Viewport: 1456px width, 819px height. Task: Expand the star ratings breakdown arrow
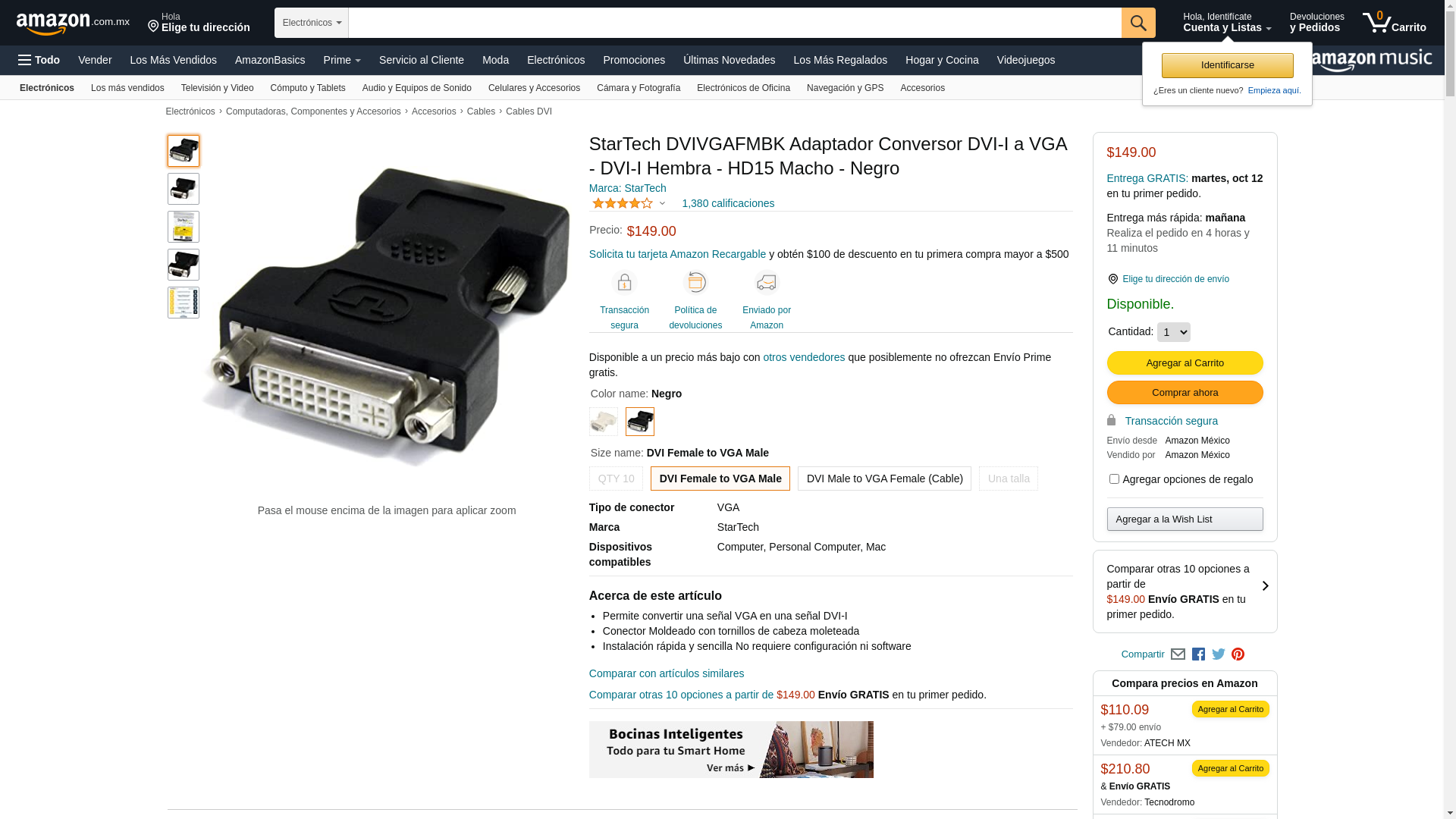(662, 203)
